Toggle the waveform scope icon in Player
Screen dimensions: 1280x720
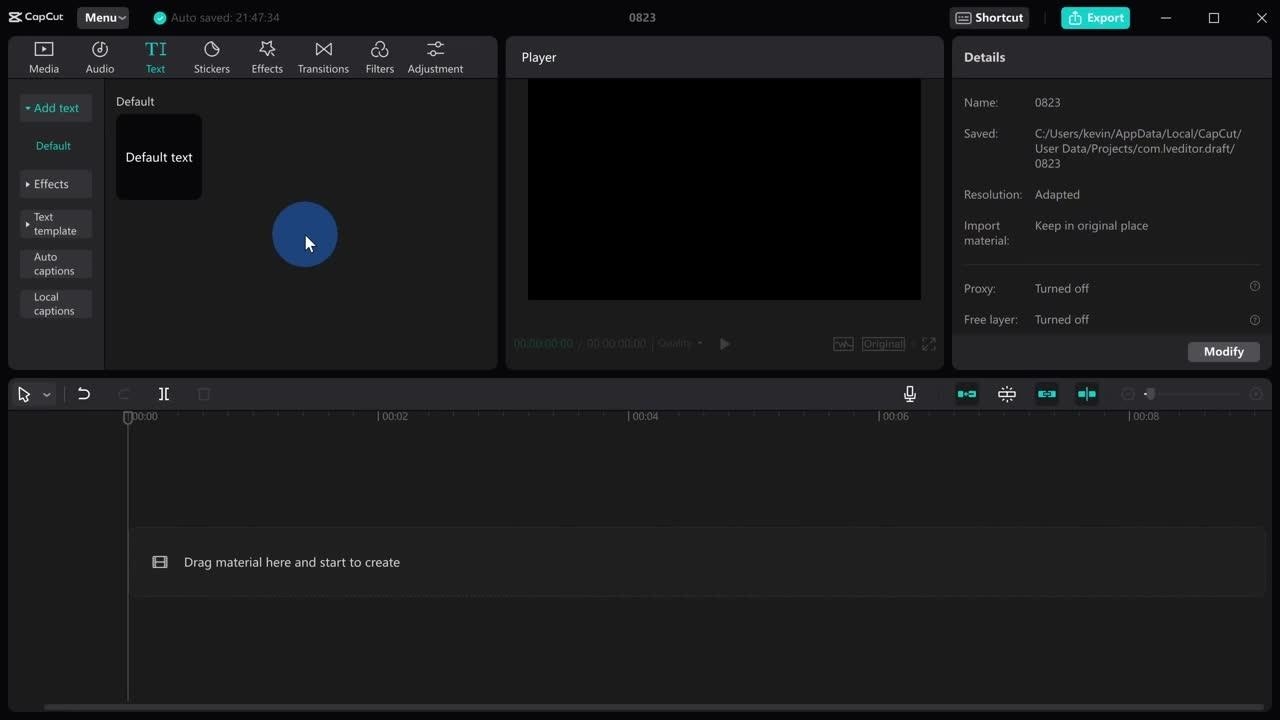click(x=843, y=344)
